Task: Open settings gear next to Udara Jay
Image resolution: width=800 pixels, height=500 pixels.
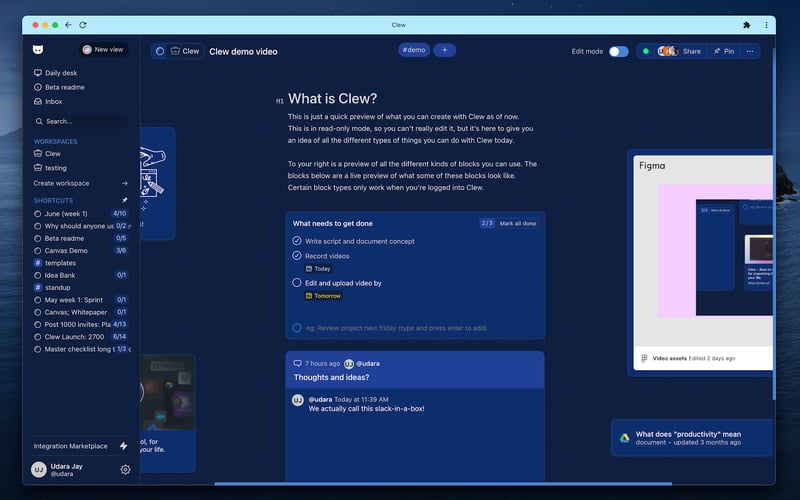Action: click(x=125, y=469)
